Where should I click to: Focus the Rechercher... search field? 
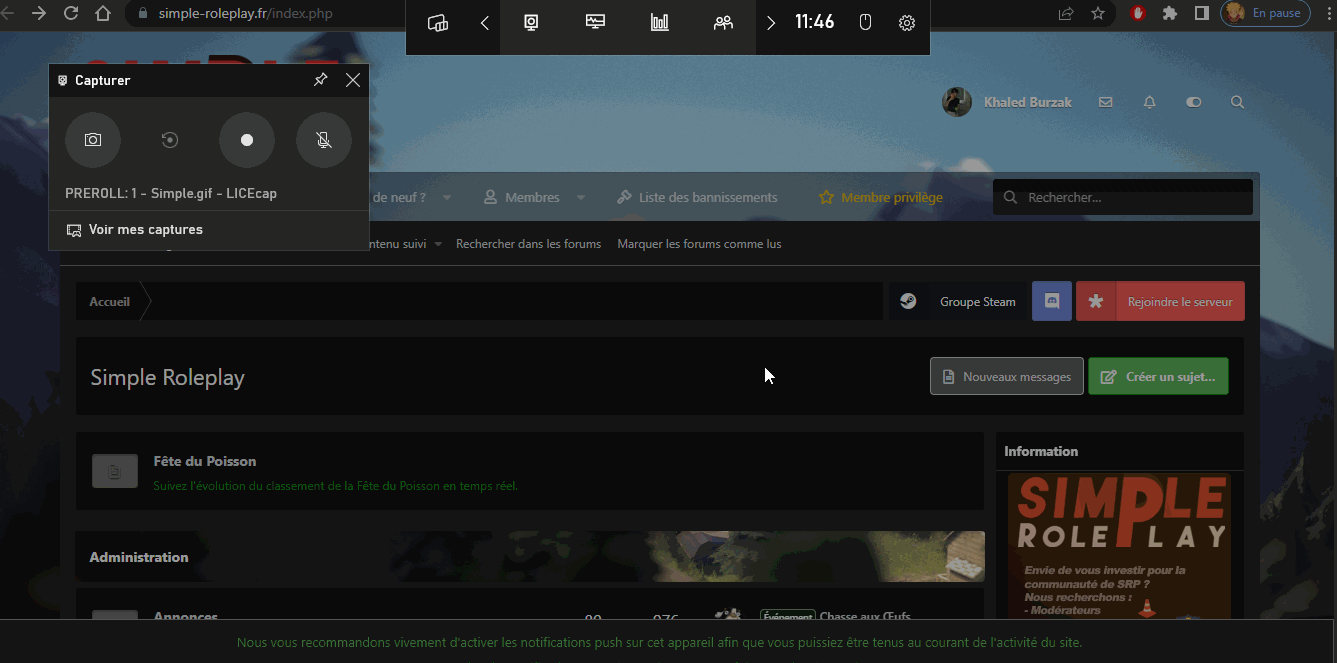point(1123,197)
